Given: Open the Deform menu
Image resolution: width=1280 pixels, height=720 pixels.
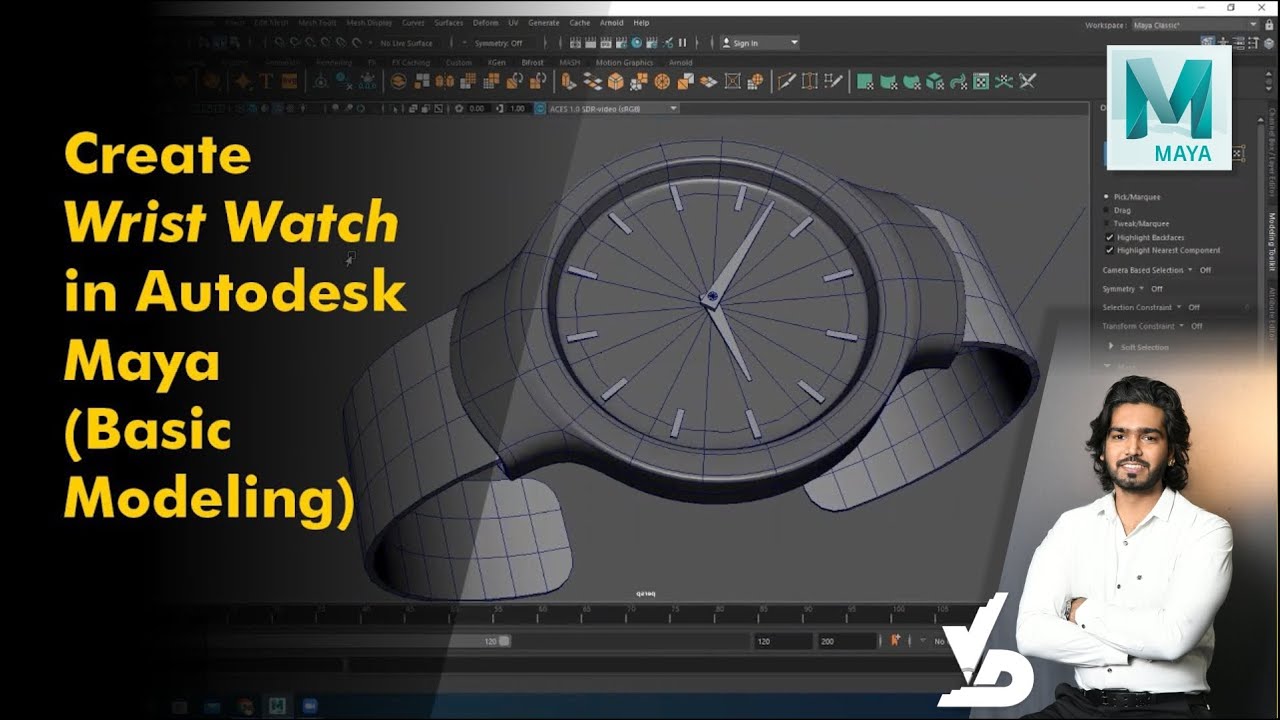Looking at the screenshot, I should coord(485,22).
